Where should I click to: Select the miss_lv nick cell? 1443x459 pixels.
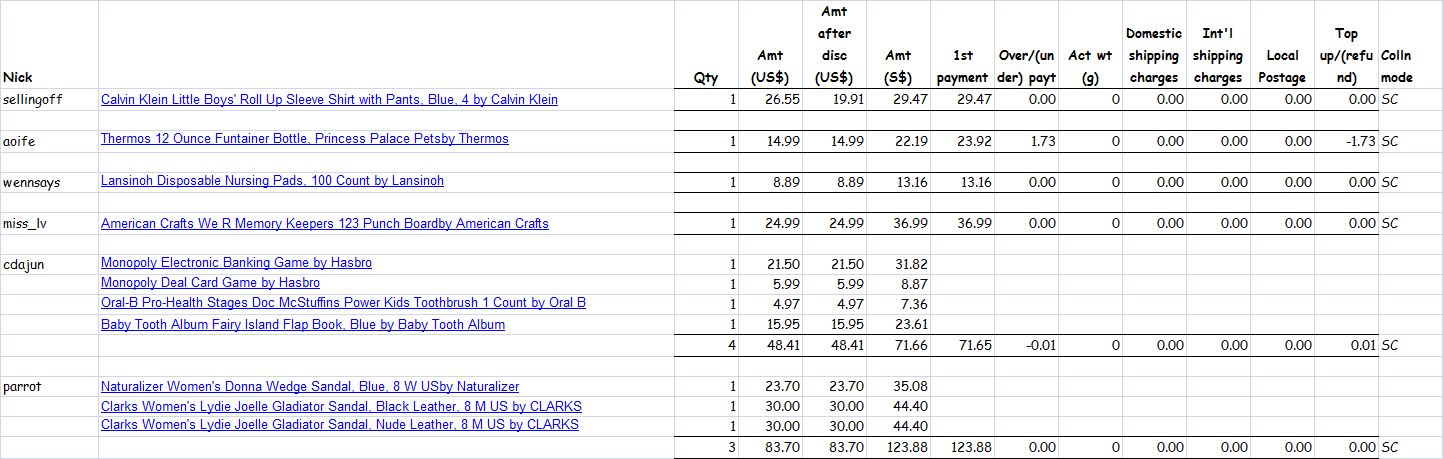(49, 224)
